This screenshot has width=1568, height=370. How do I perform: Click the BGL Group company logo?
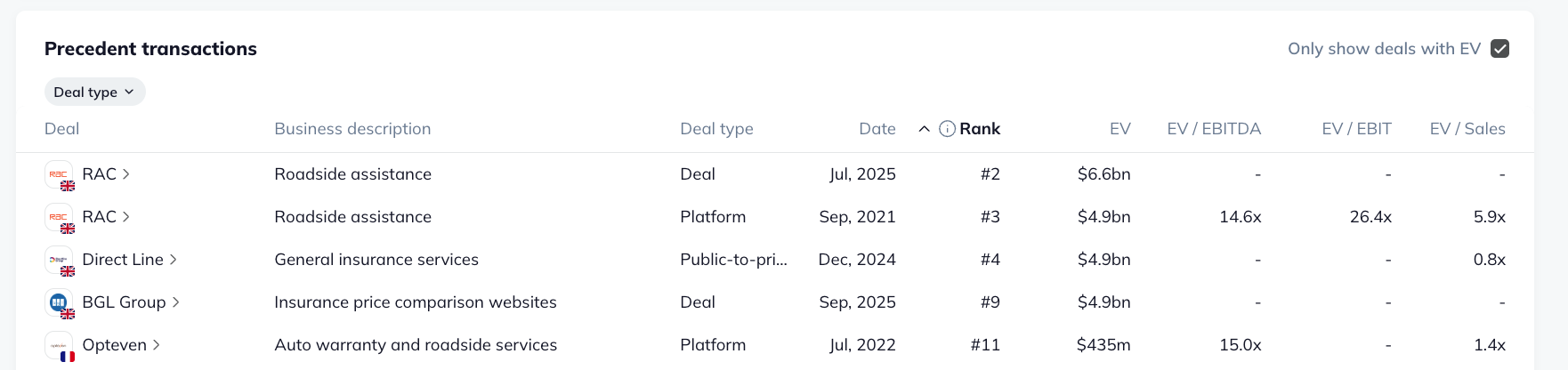[59, 302]
